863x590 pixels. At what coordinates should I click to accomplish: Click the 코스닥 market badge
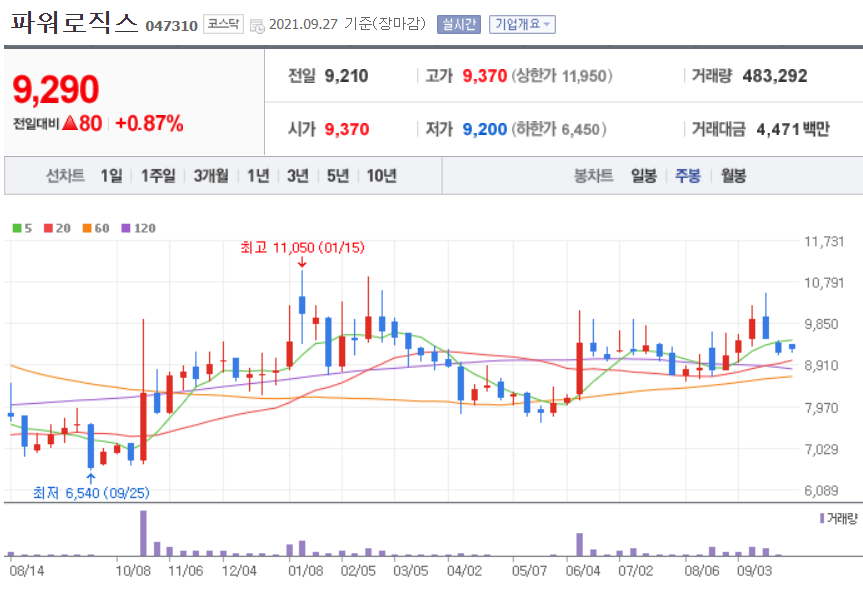pyautogui.click(x=222, y=24)
